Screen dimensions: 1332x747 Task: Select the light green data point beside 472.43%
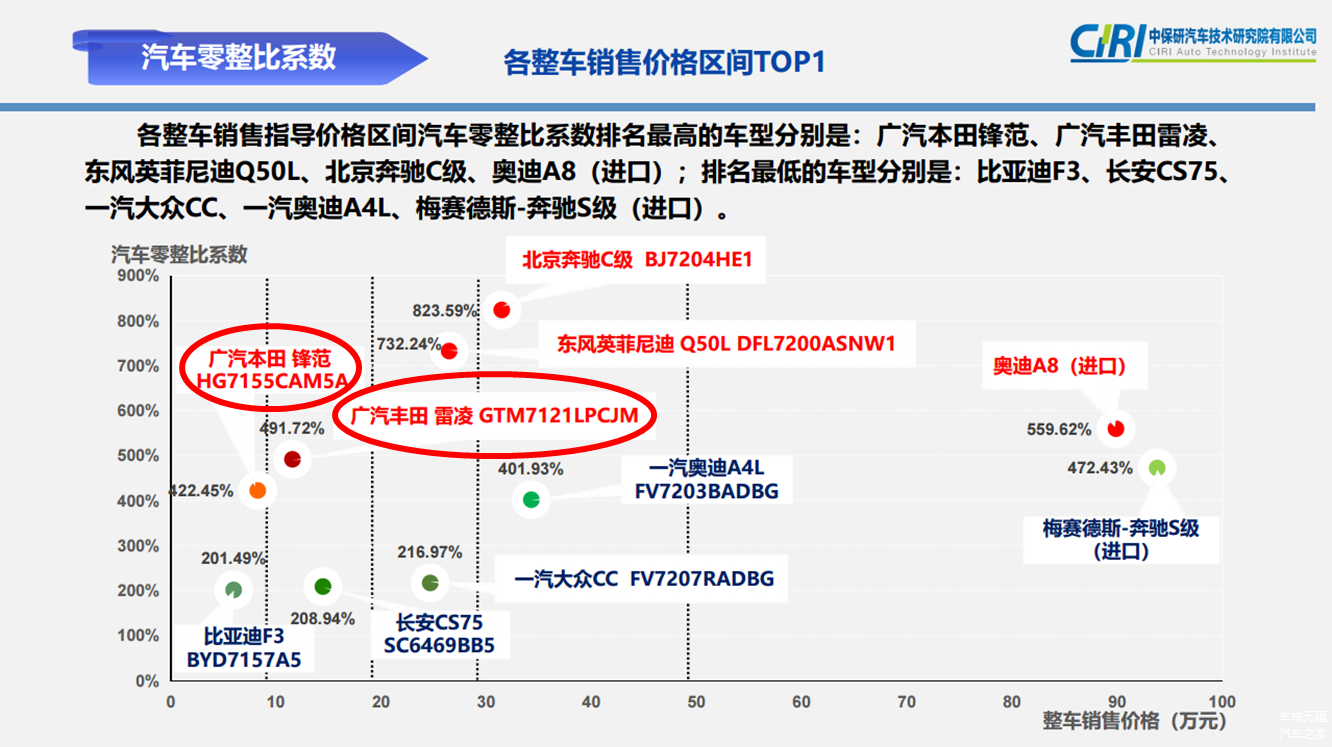pyautogui.click(x=1157, y=467)
